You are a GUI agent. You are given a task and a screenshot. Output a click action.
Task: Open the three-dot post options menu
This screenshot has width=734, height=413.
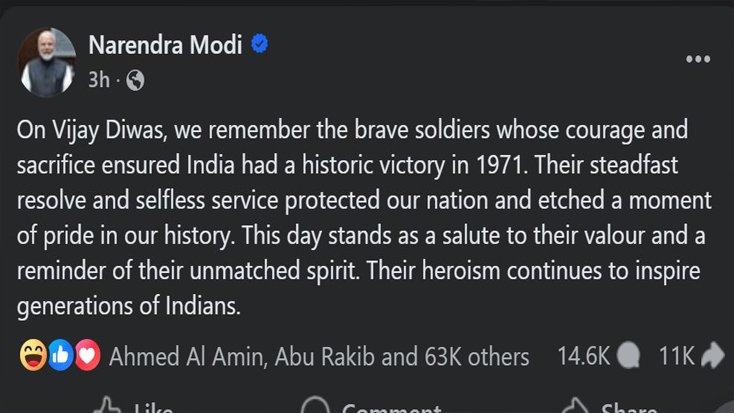[697, 59]
